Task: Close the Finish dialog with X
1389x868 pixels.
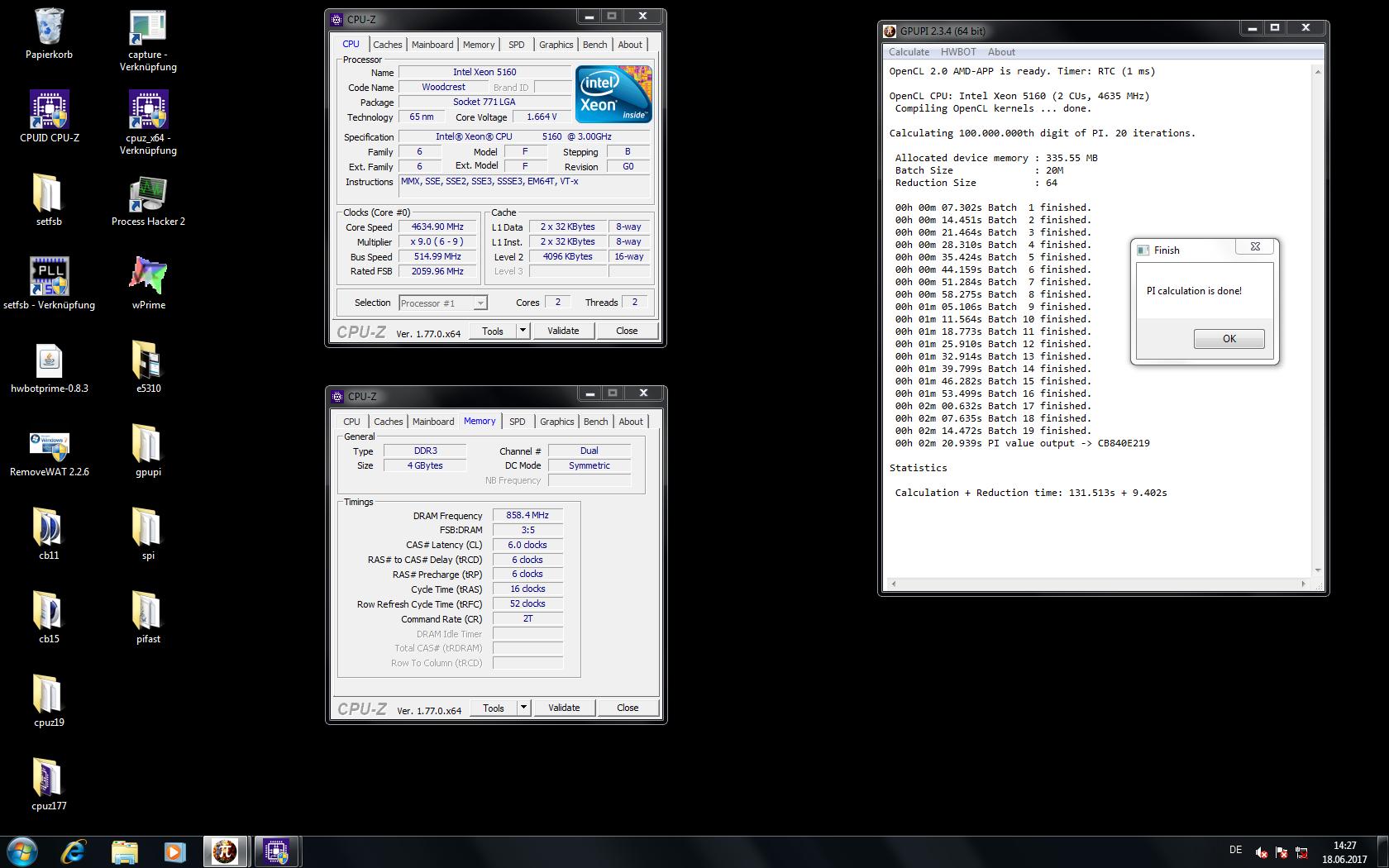Action: [x=1255, y=246]
